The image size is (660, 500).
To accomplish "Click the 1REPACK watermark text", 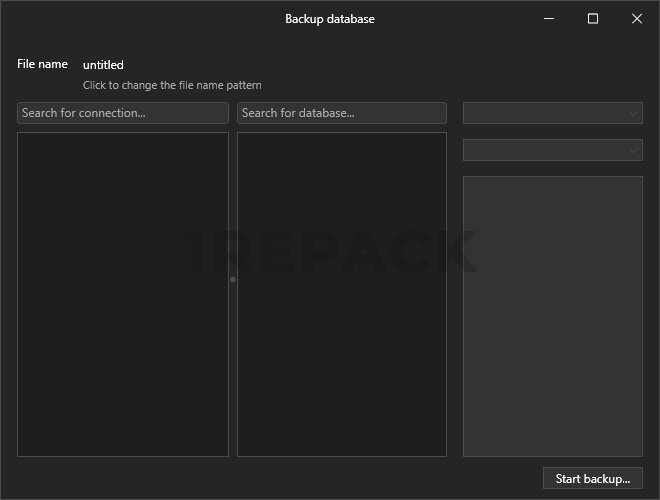I will [330, 251].
